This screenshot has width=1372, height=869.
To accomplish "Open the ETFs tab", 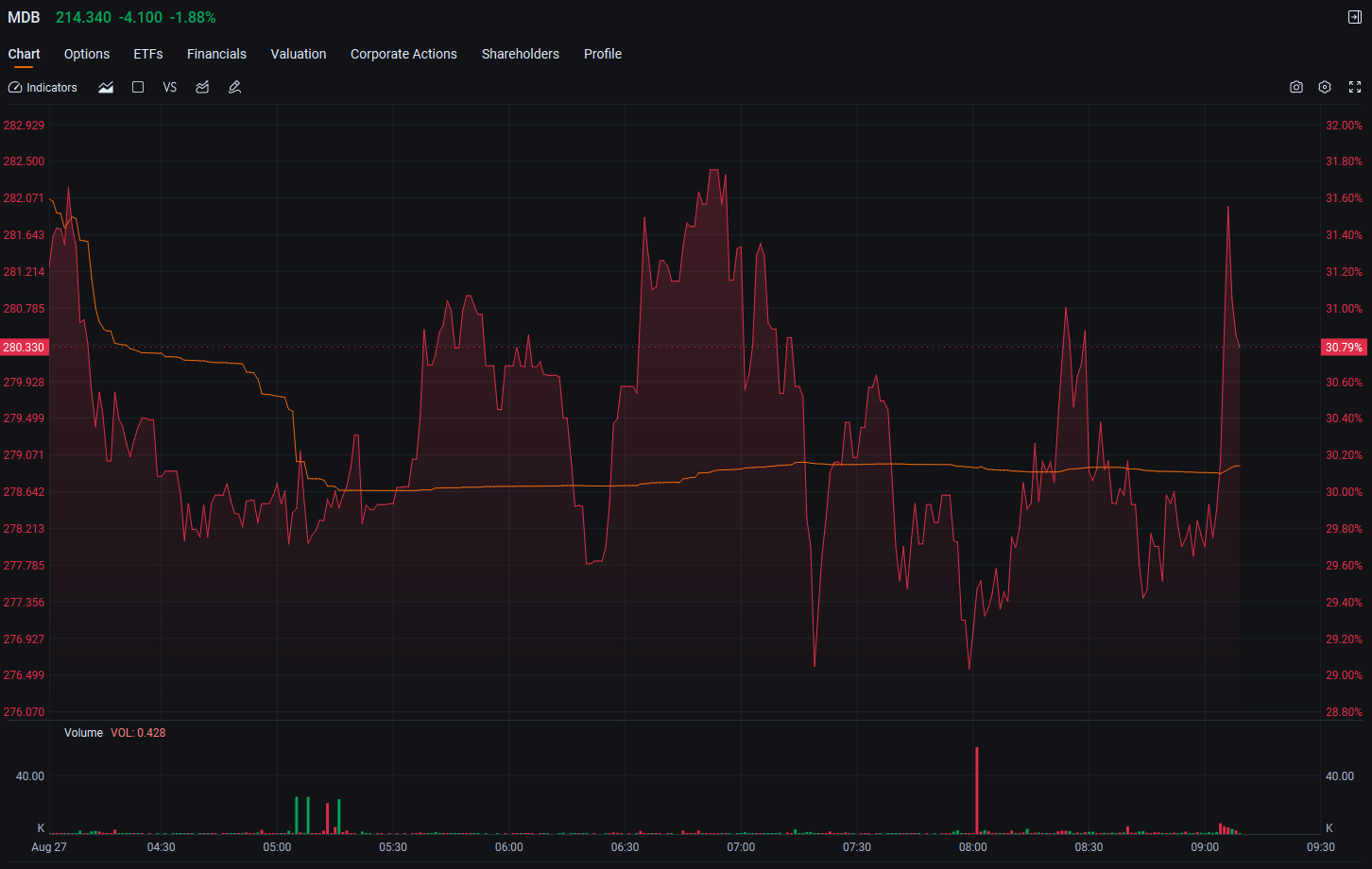I will coord(148,54).
